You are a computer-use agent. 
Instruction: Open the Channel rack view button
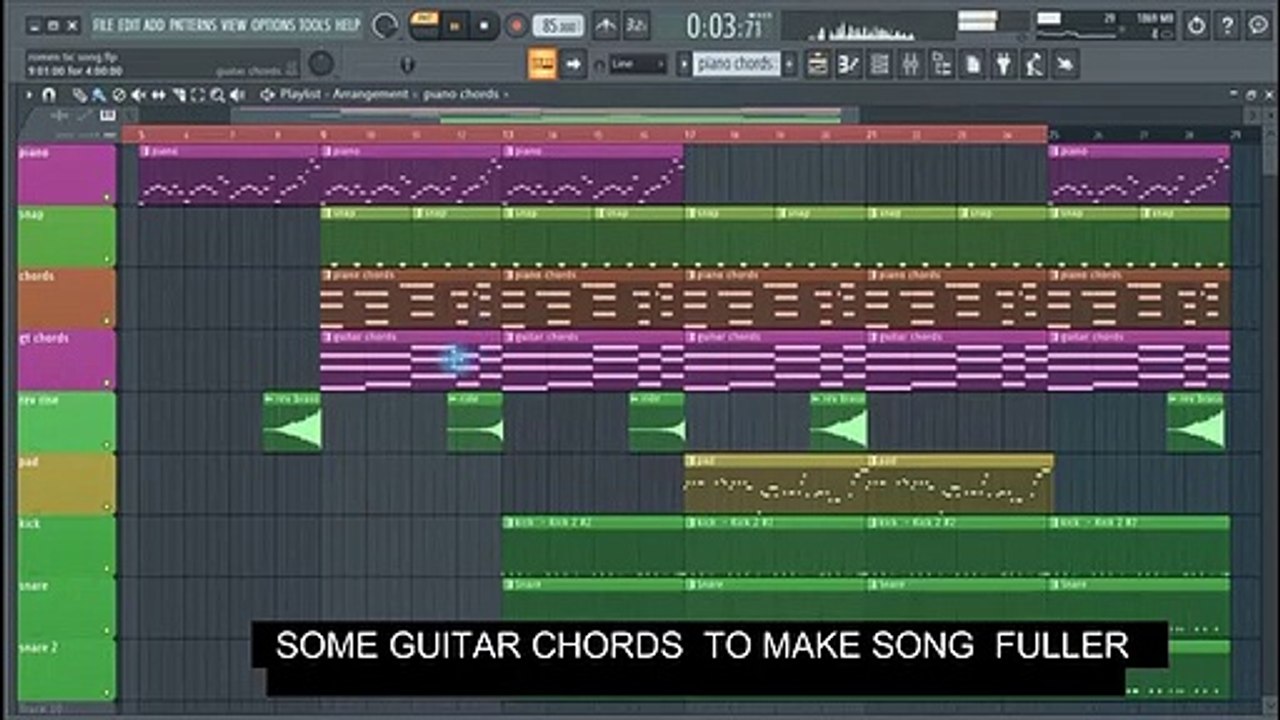tap(880, 64)
